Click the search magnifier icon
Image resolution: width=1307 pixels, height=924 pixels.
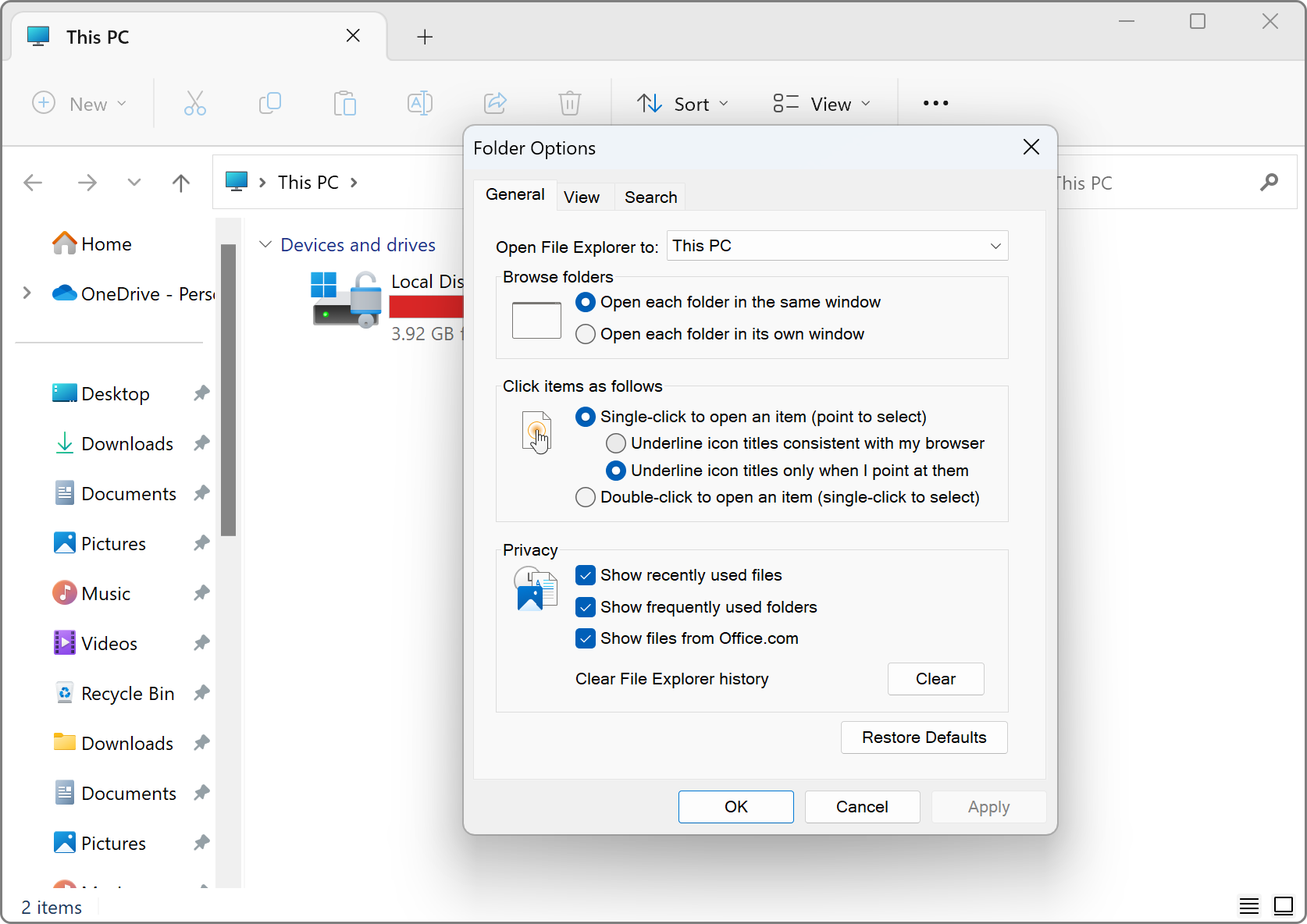1269,183
